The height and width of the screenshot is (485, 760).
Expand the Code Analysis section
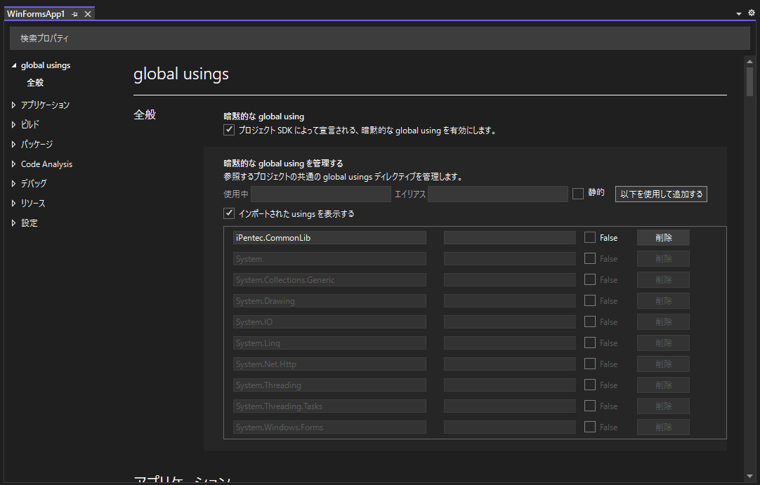(14, 164)
